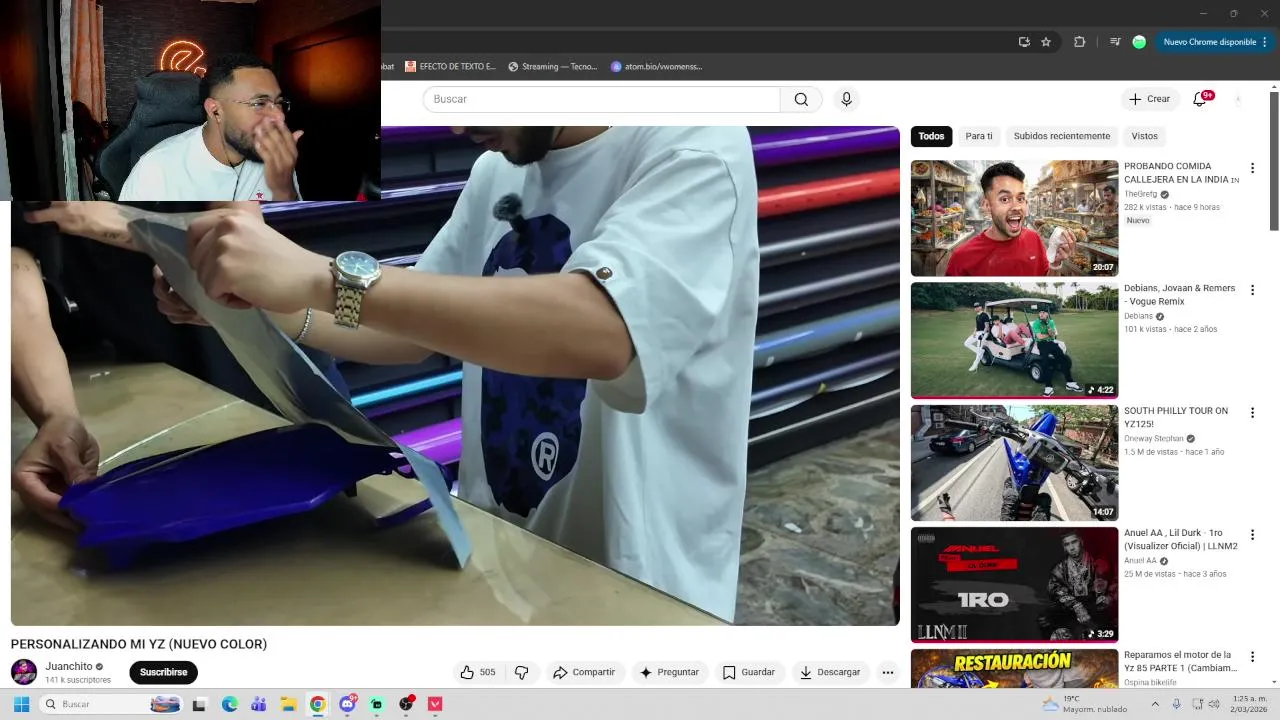
Task: Open Discord from taskbar
Action: pos(347,704)
